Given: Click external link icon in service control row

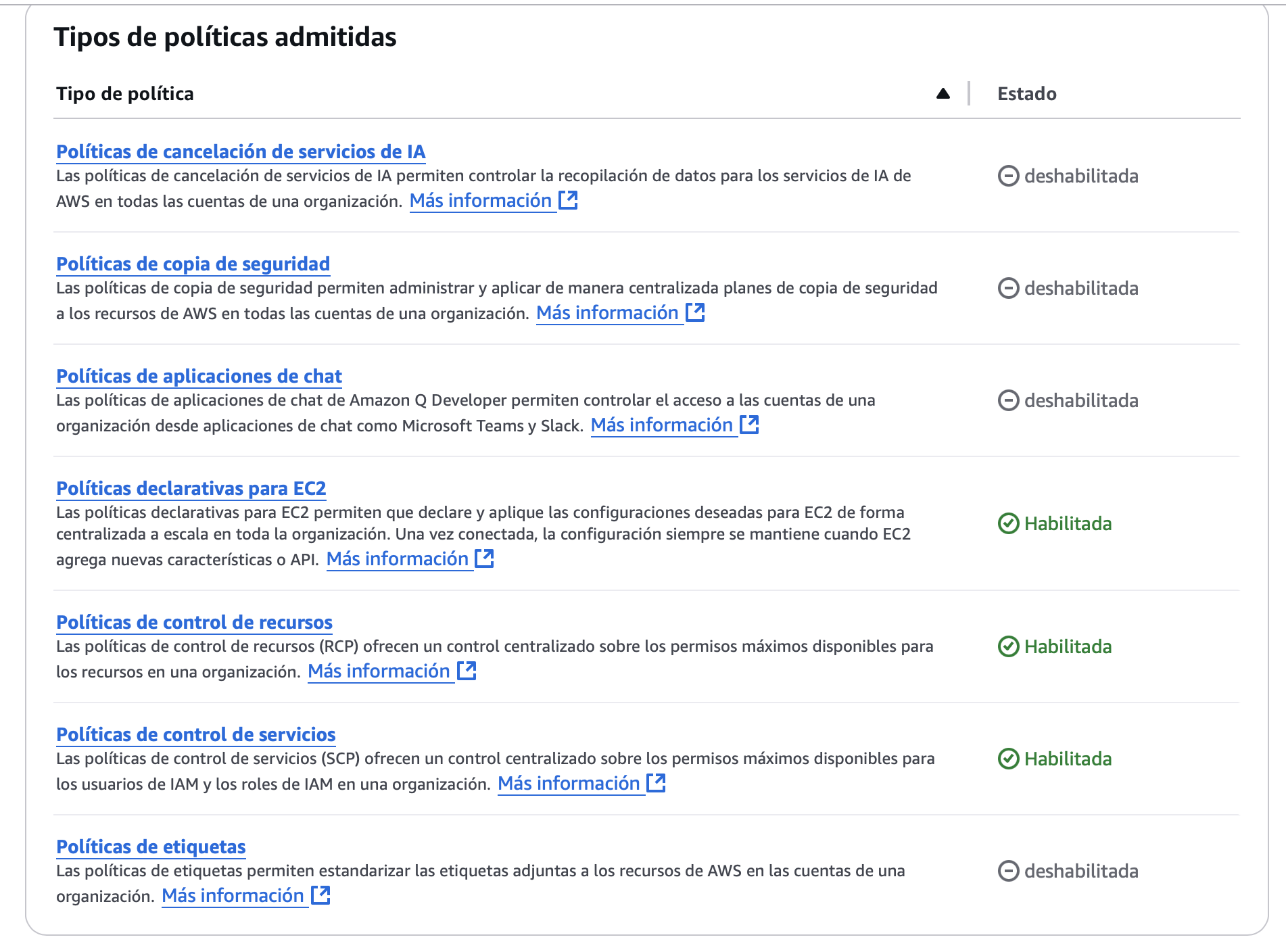Looking at the screenshot, I should pyautogui.click(x=656, y=783).
